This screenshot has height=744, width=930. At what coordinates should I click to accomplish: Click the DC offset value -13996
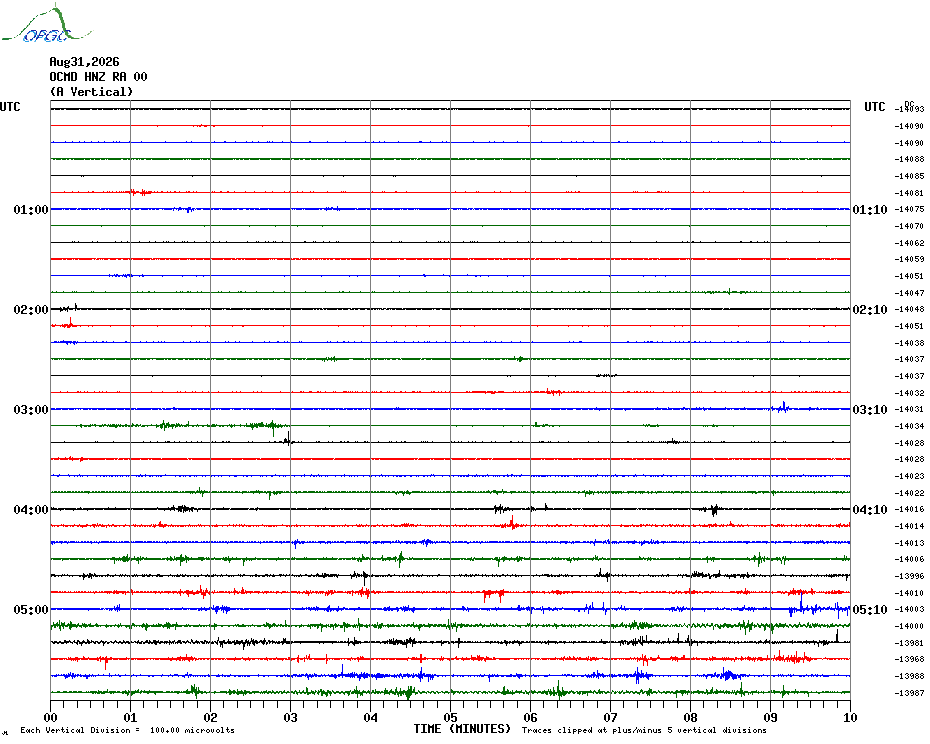[909, 576]
